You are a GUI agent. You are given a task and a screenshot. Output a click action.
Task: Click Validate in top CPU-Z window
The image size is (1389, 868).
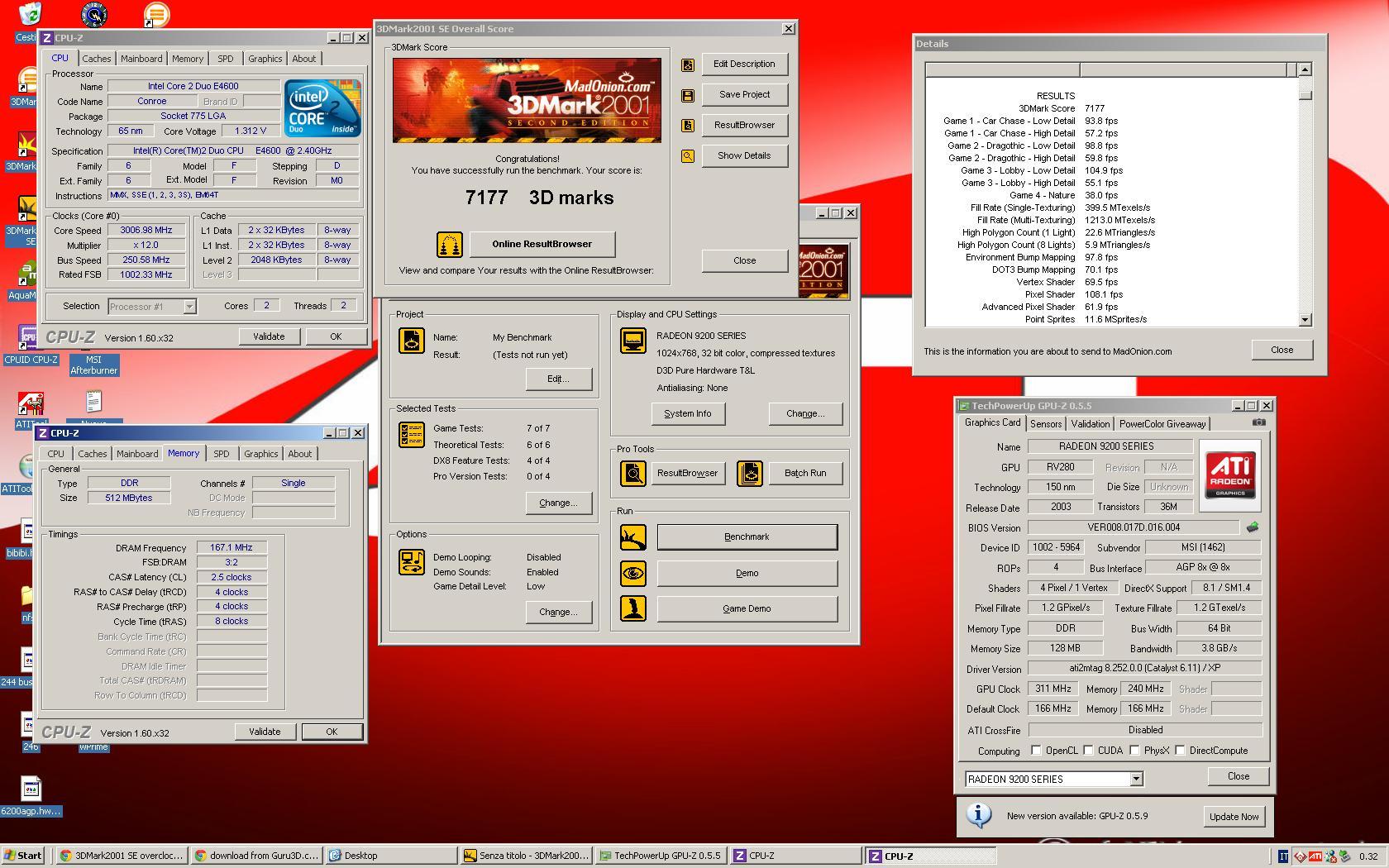pyautogui.click(x=269, y=336)
